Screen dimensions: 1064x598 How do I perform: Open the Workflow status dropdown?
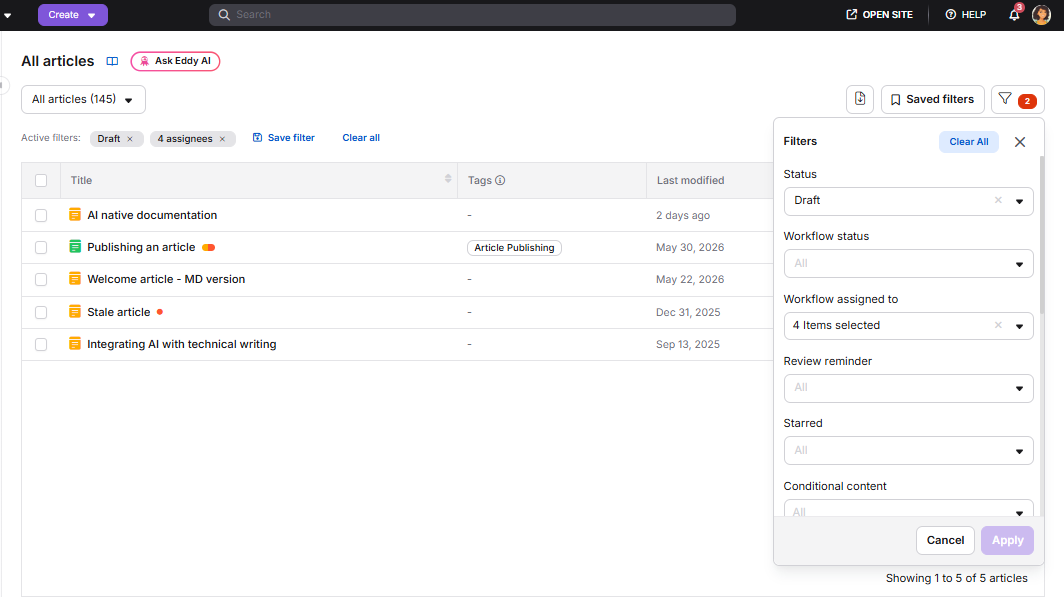click(909, 263)
